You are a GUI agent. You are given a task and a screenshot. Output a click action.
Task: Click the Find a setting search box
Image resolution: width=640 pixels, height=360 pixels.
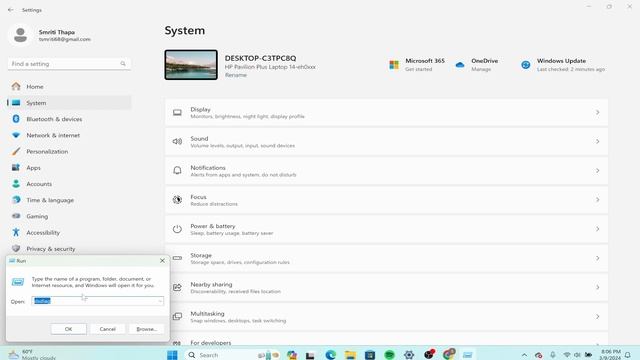pos(69,64)
